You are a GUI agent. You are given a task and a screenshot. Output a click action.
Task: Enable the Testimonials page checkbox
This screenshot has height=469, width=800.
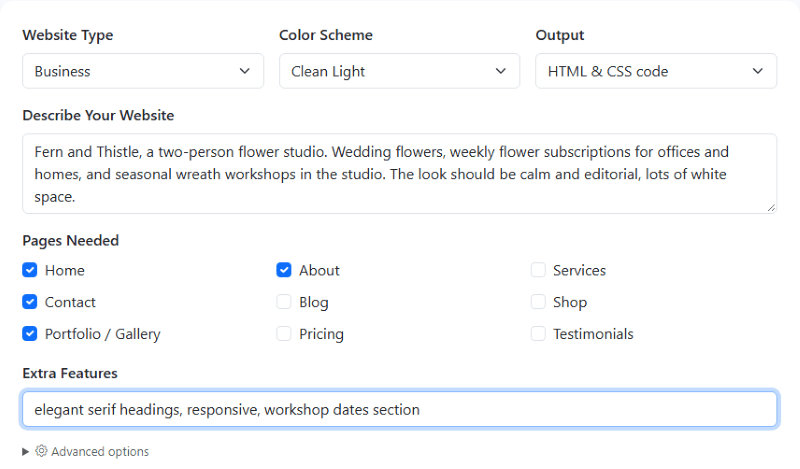point(538,334)
